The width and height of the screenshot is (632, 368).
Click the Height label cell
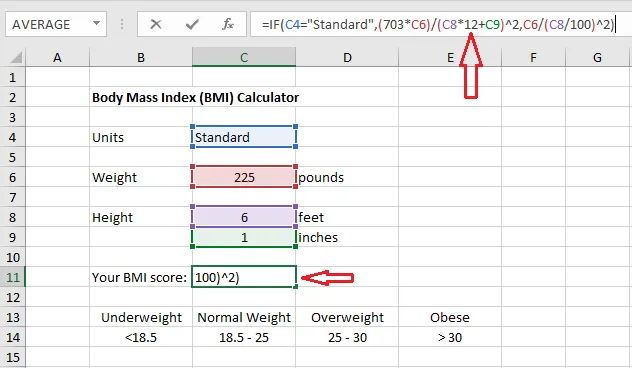pyautogui.click(x=141, y=217)
